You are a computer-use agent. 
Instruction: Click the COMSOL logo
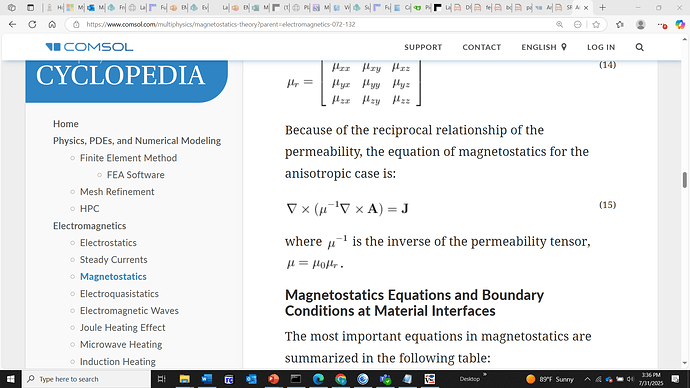tap(89, 47)
